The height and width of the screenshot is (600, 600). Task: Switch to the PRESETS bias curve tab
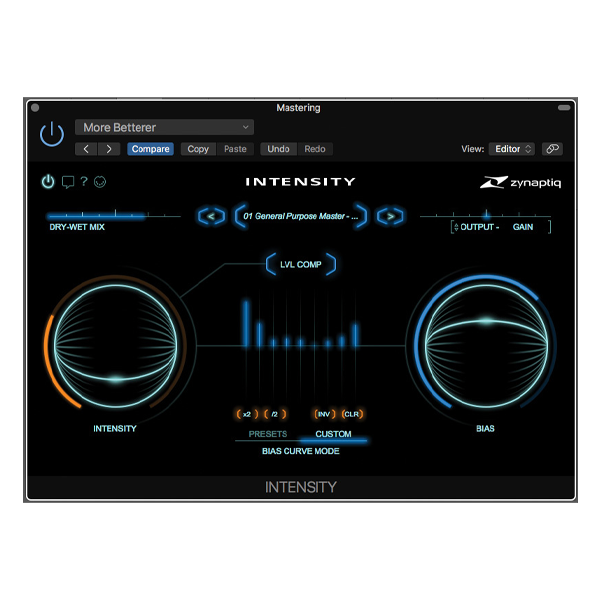[268, 434]
